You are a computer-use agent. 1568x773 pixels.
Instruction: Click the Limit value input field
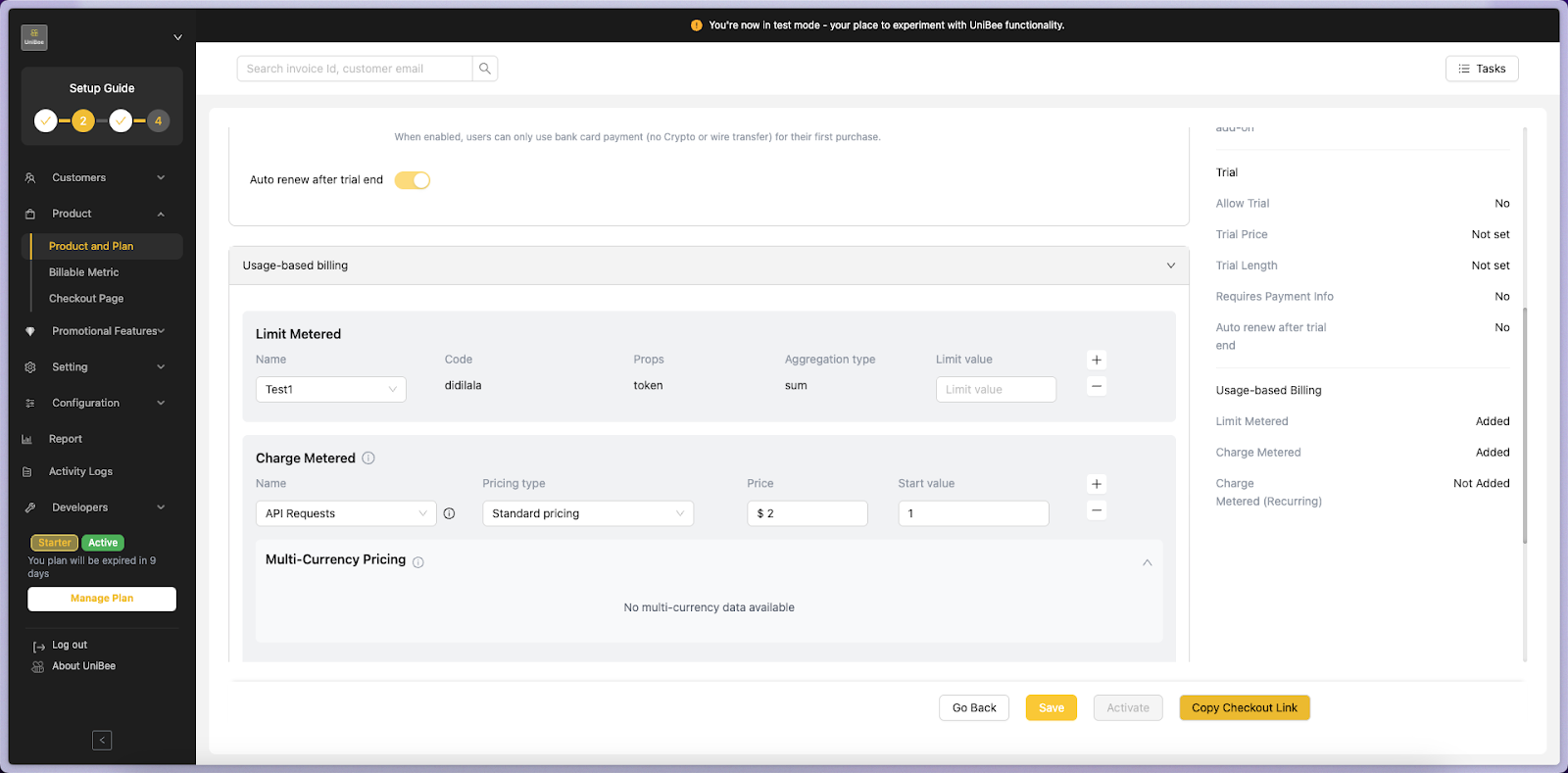point(996,389)
